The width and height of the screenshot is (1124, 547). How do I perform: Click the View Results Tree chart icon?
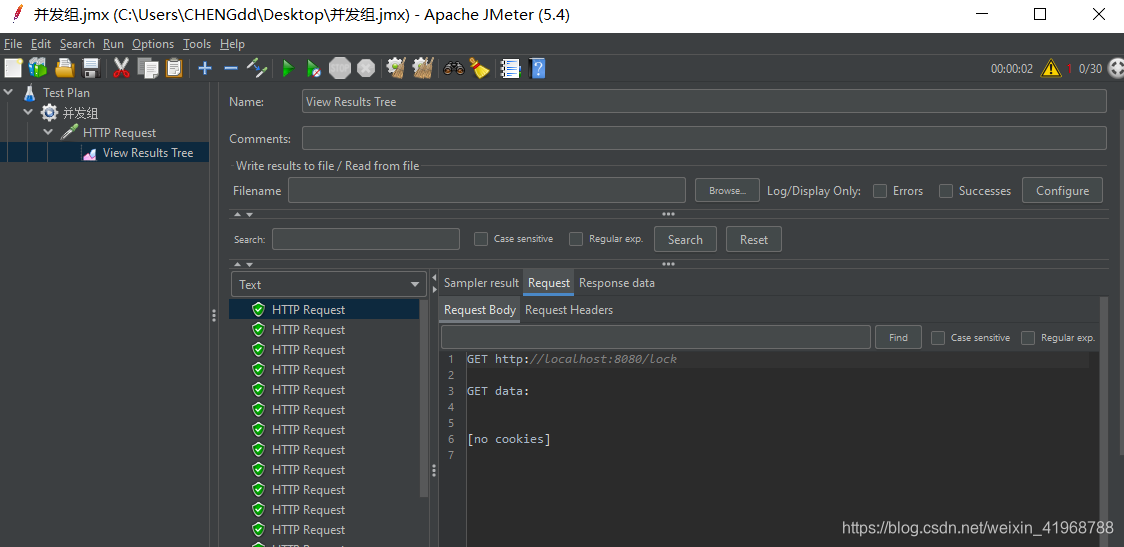[x=90, y=153]
